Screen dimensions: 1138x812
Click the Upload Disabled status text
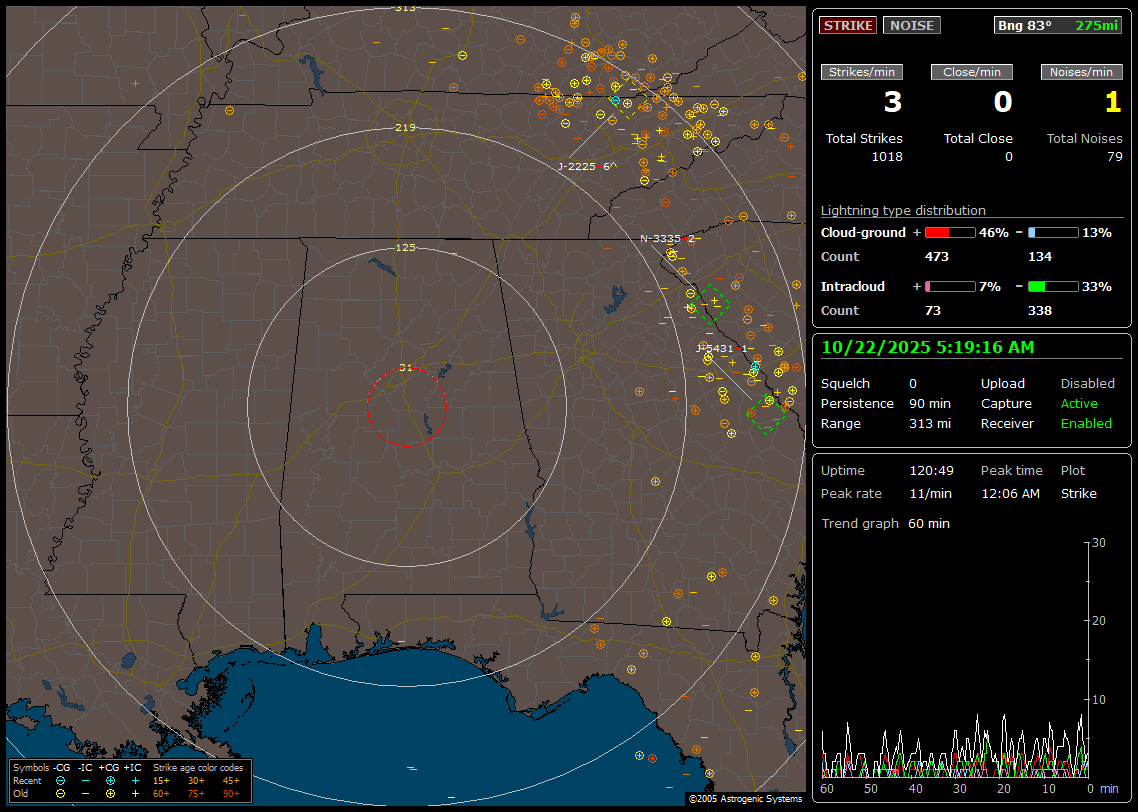click(1087, 384)
